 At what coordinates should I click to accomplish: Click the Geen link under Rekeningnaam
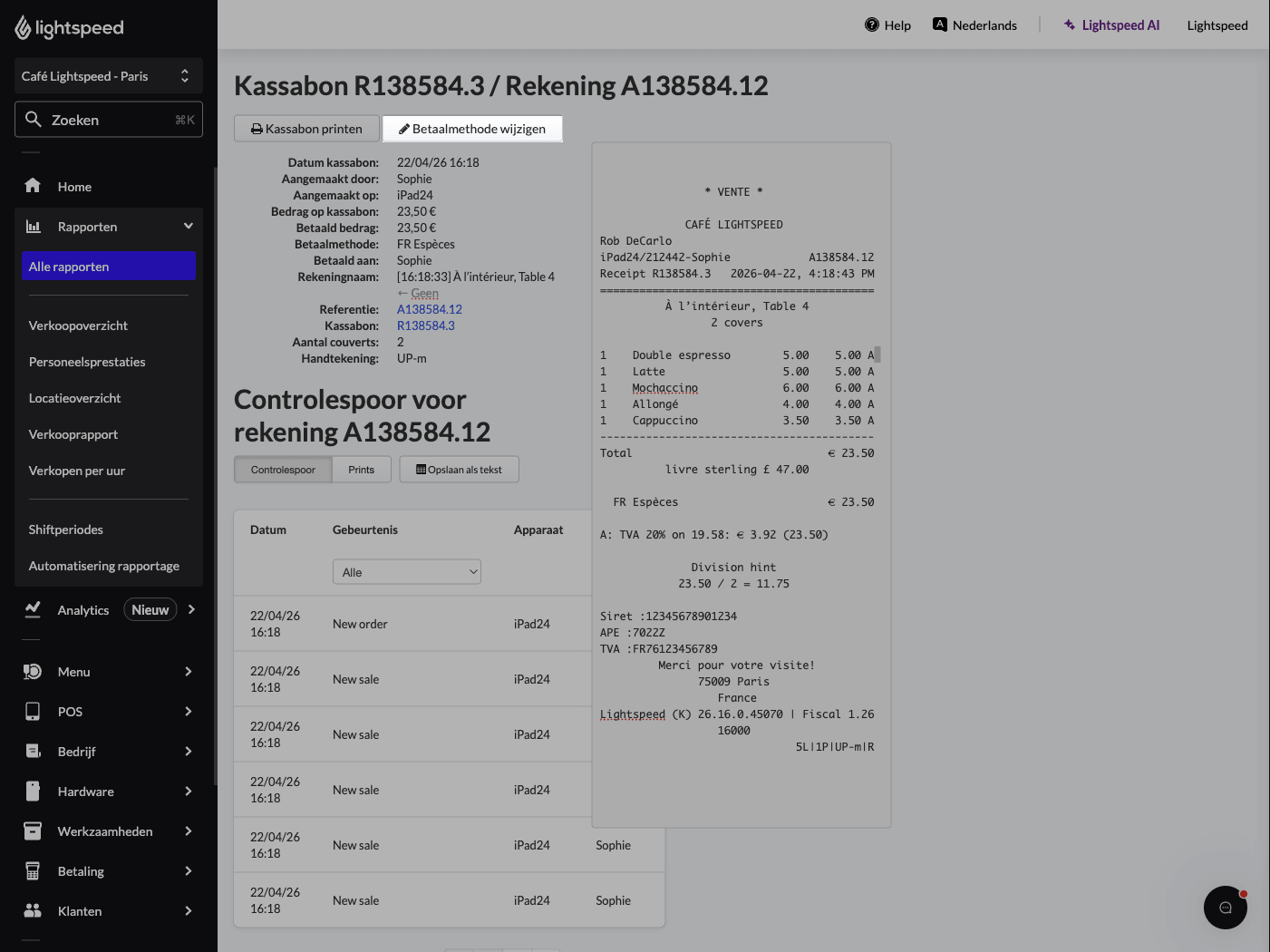pyautogui.click(x=424, y=293)
